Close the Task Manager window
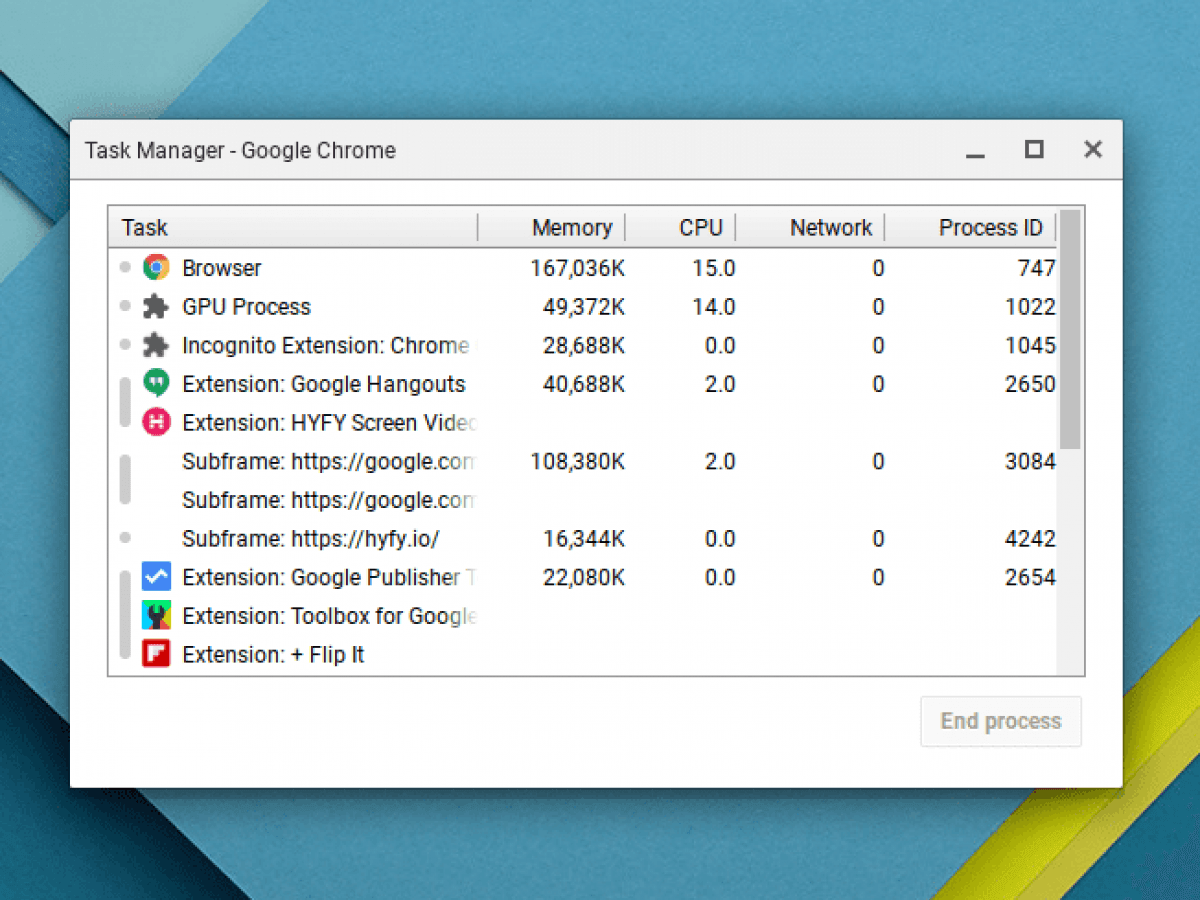 [1093, 150]
